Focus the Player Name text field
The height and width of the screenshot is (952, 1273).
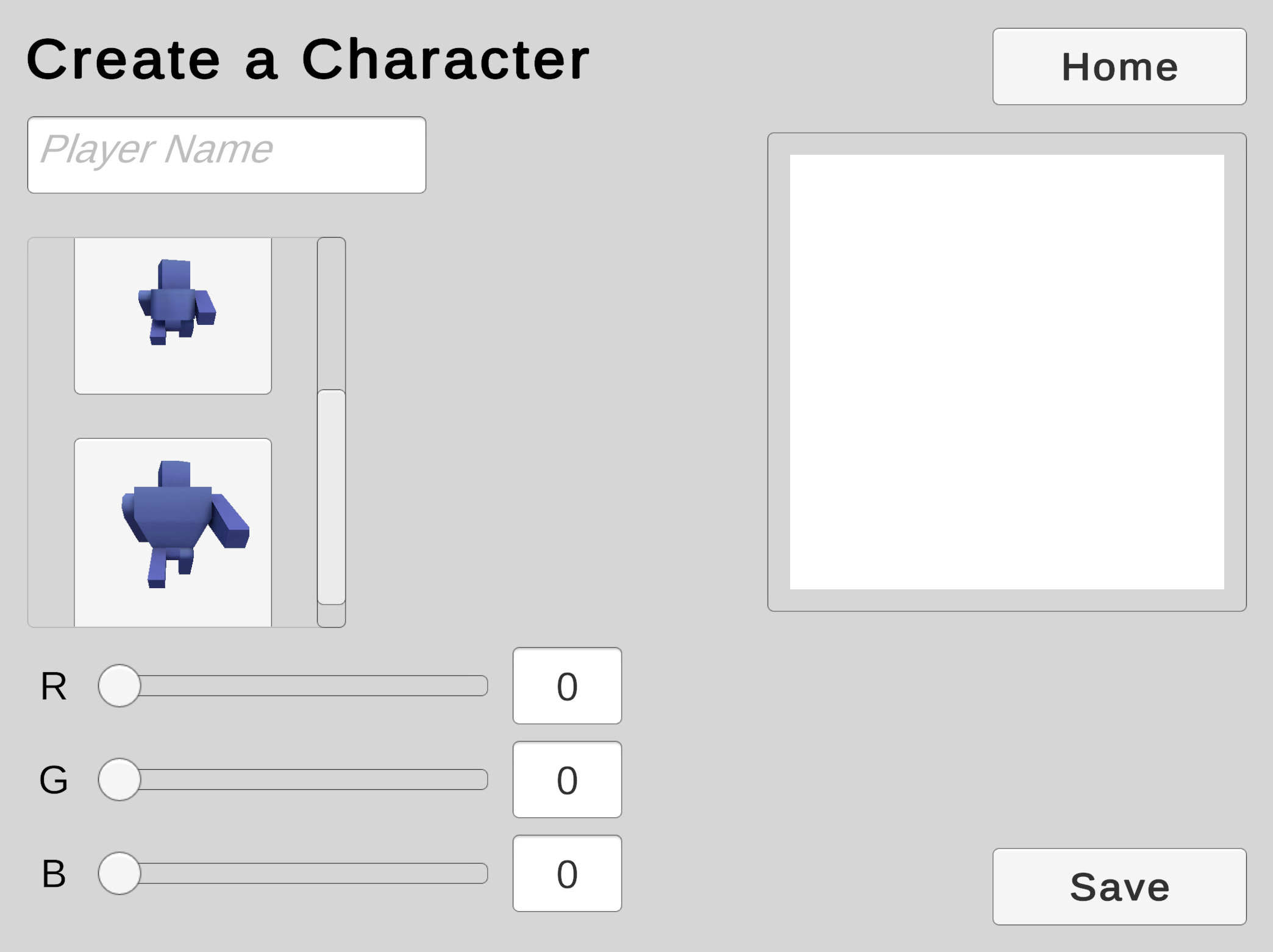[226, 155]
